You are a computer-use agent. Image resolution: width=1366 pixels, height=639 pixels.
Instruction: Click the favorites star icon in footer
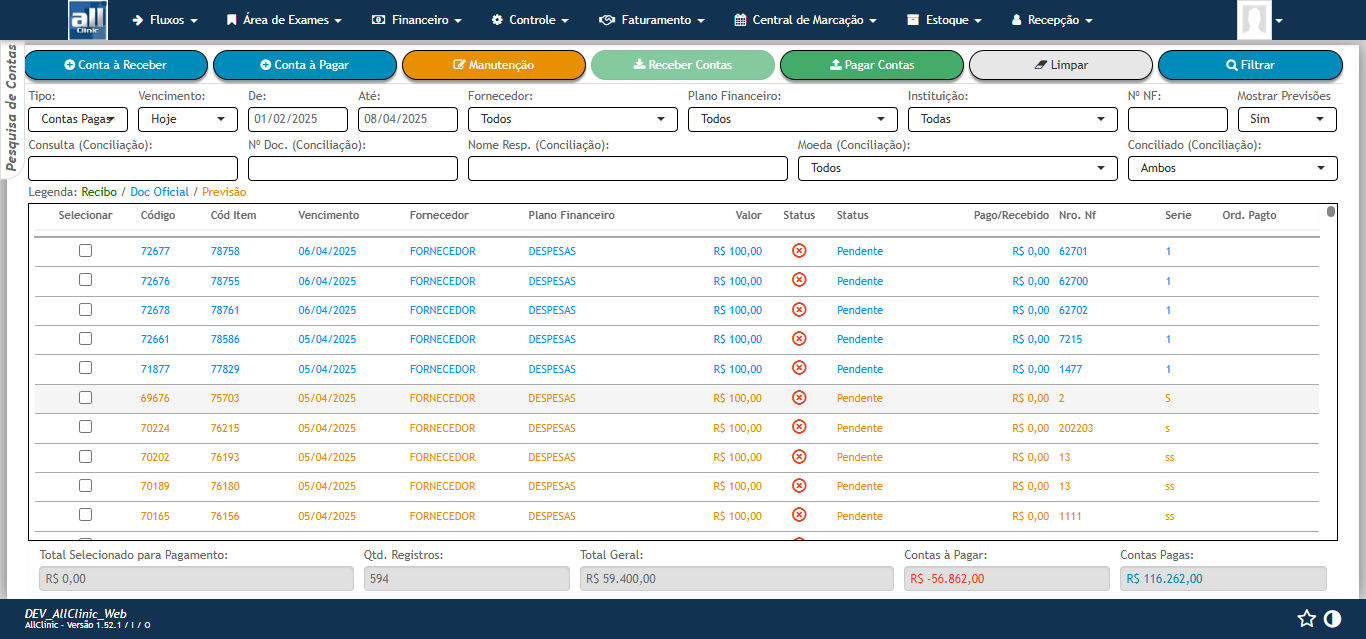coord(1306,618)
